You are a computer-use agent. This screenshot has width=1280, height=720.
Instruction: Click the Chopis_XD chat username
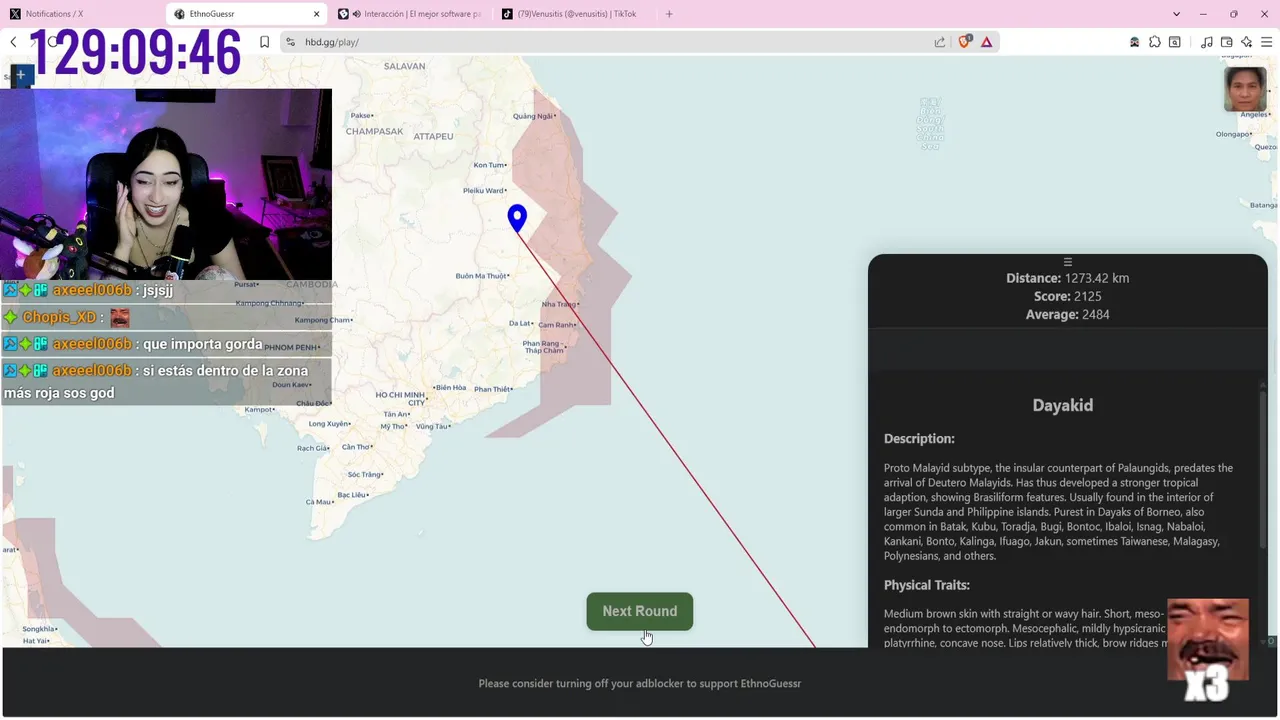(59, 317)
